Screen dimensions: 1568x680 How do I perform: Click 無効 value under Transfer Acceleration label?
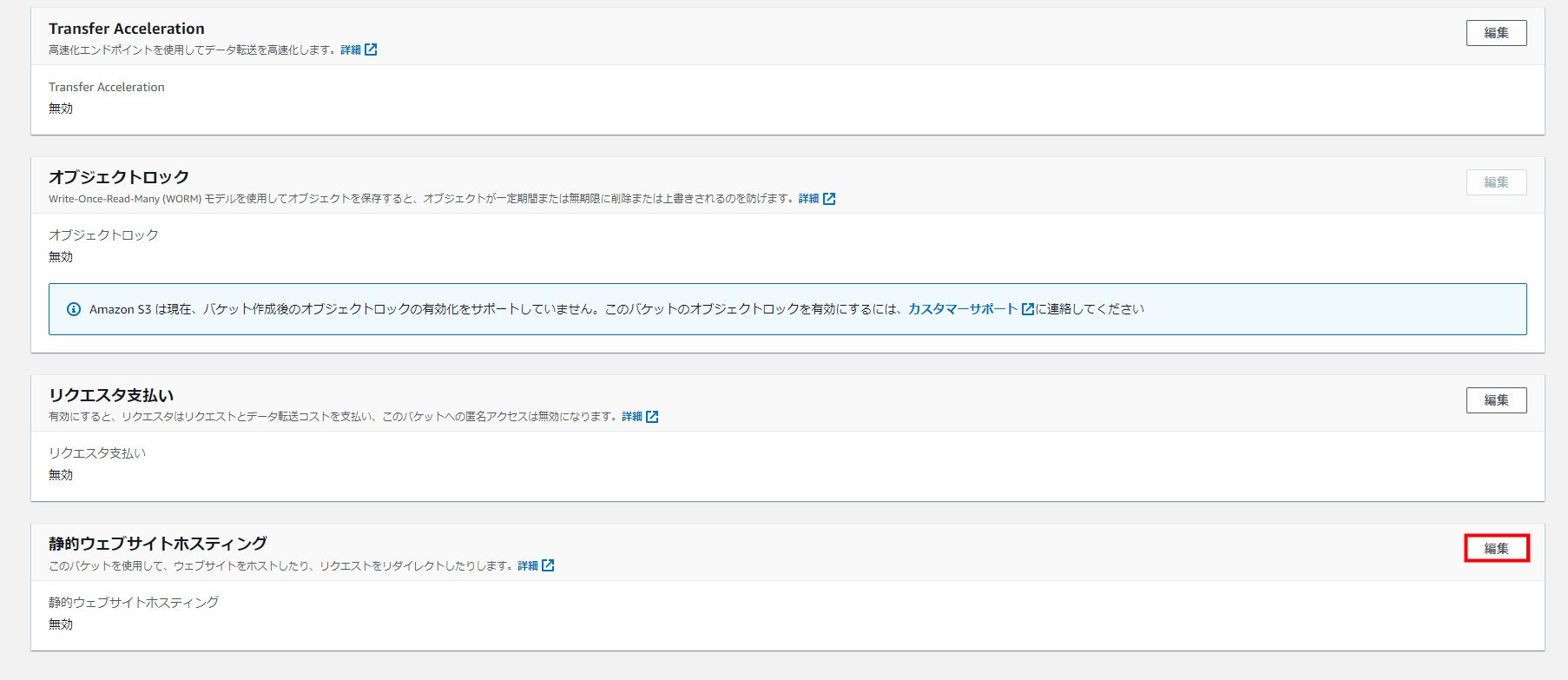point(61,109)
